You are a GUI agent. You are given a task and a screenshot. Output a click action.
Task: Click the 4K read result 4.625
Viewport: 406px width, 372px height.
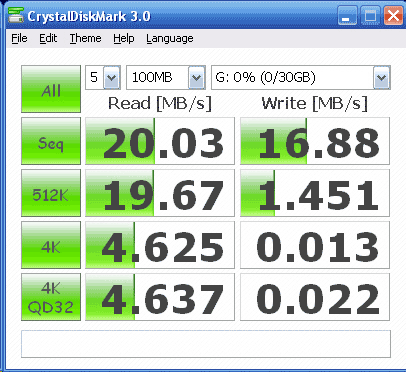point(160,245)
